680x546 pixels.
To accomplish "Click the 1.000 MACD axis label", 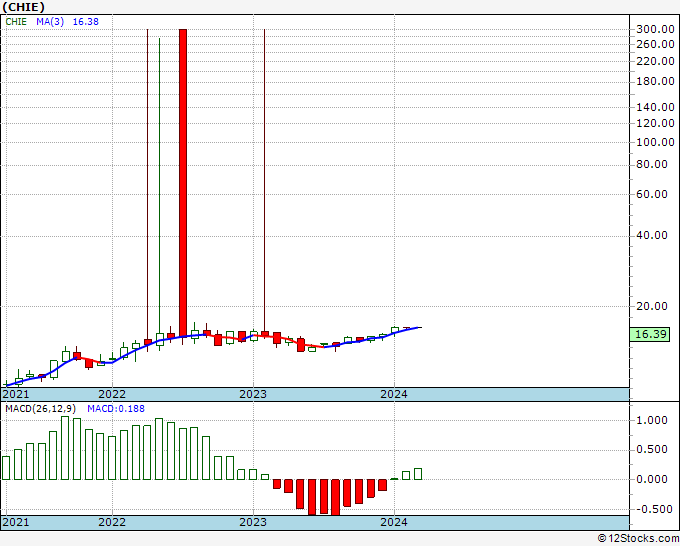I will pyautogui.click(x=651, y=420).
